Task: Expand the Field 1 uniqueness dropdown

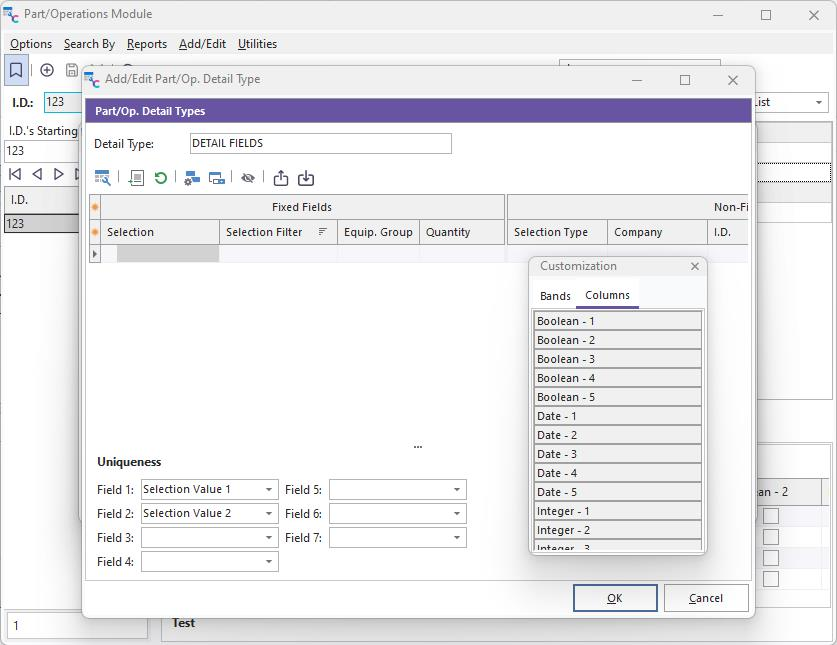Action: coord(269,490)
